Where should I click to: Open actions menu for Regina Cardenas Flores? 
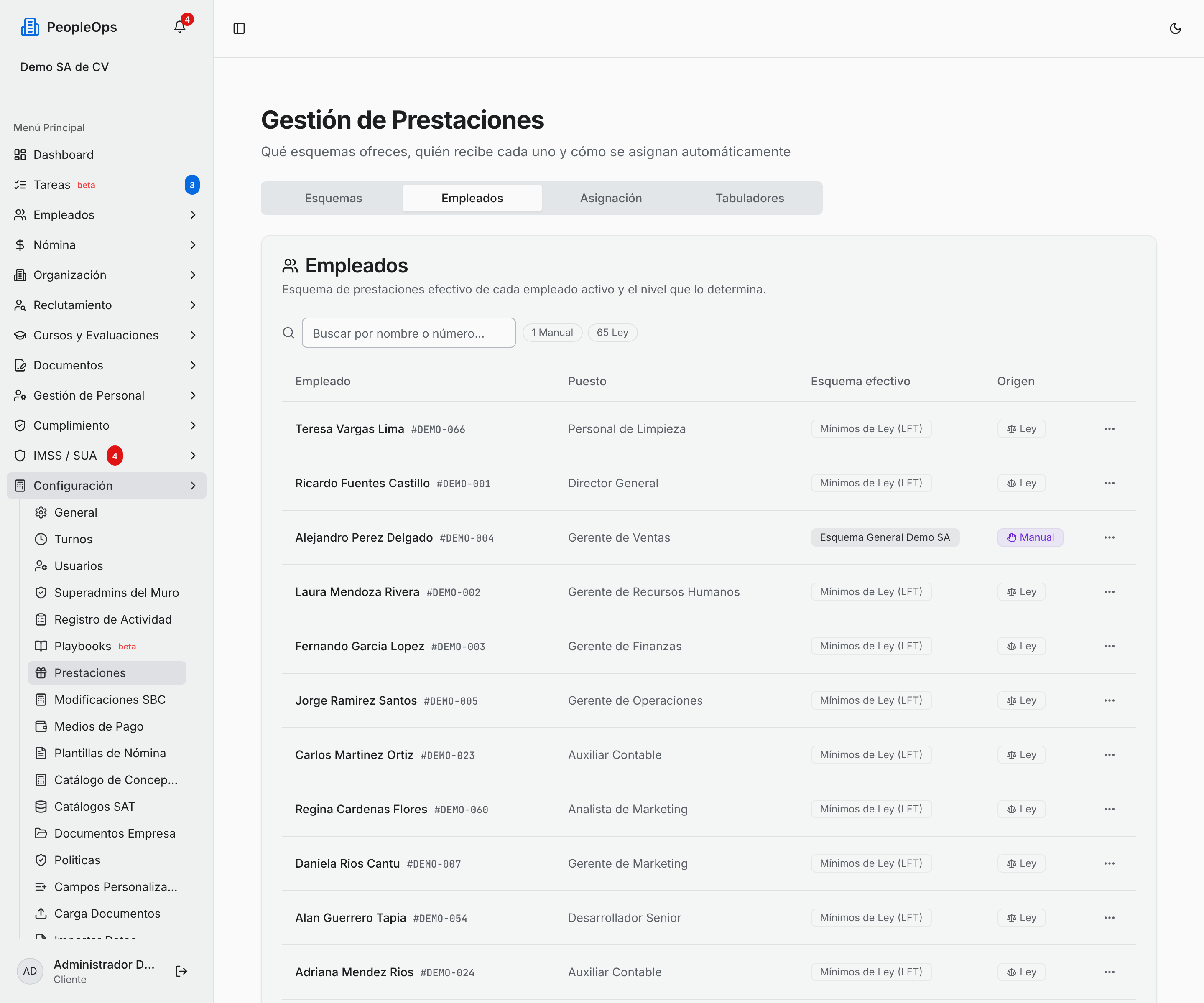[x=1109, y=809]
